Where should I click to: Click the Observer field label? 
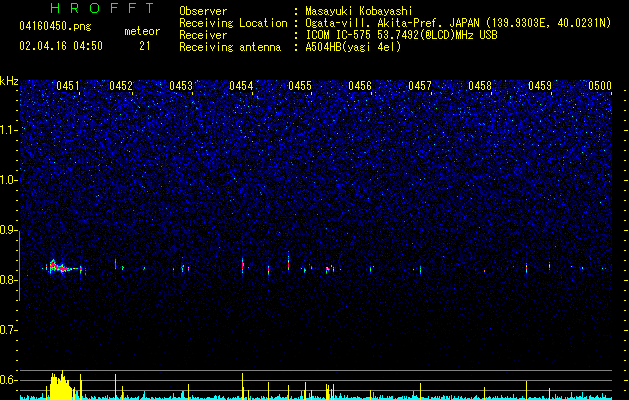point(203,11)
